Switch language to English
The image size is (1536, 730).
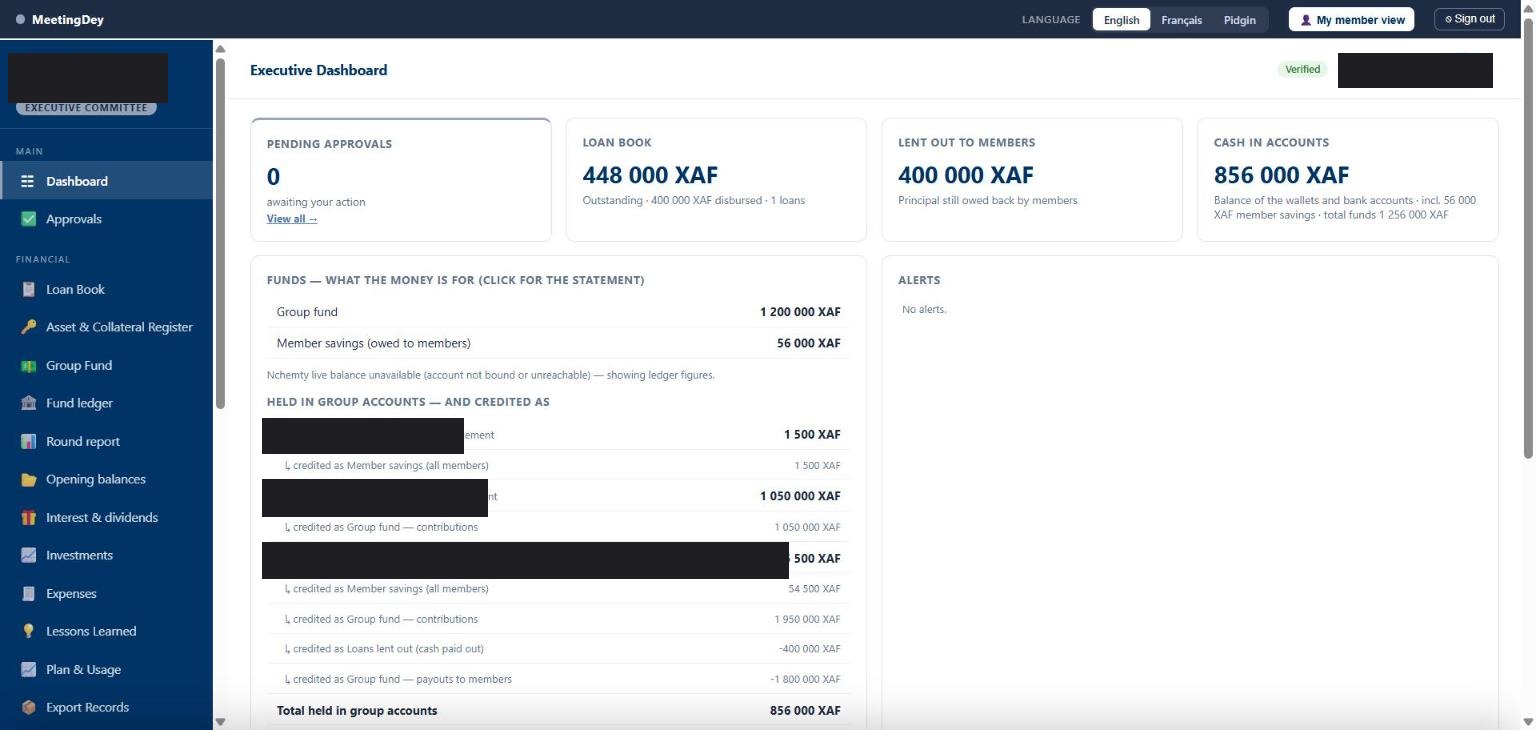(x=1121, y=19)
